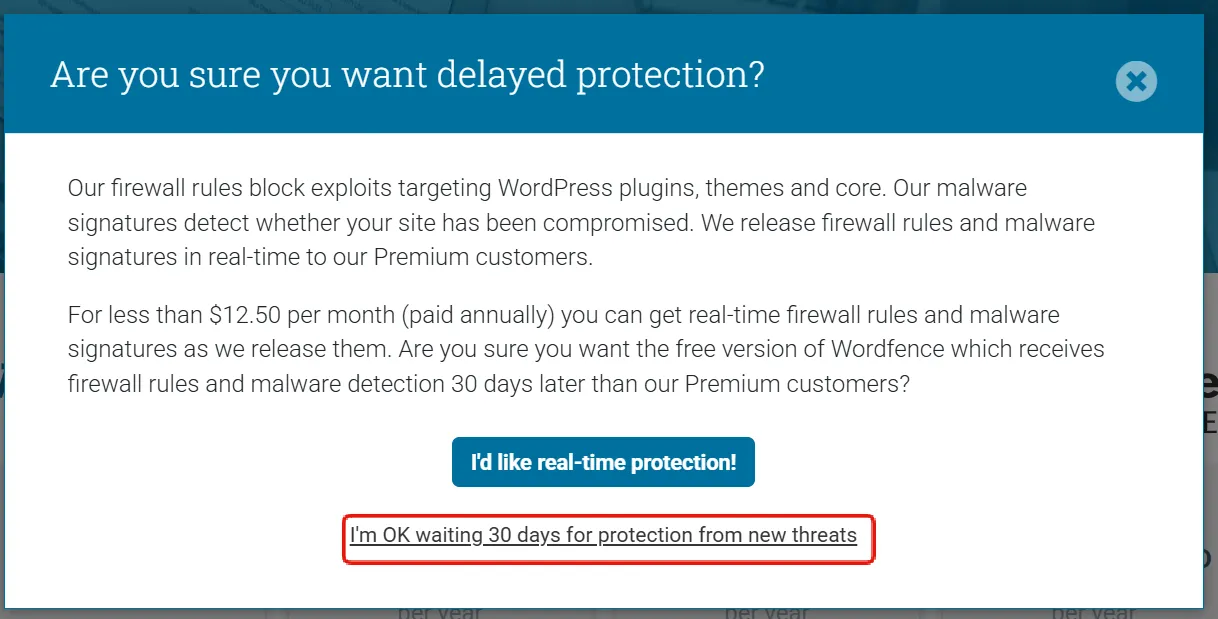
Task: Click "in real-time to our Premium" line
Action: pos(330,257)
